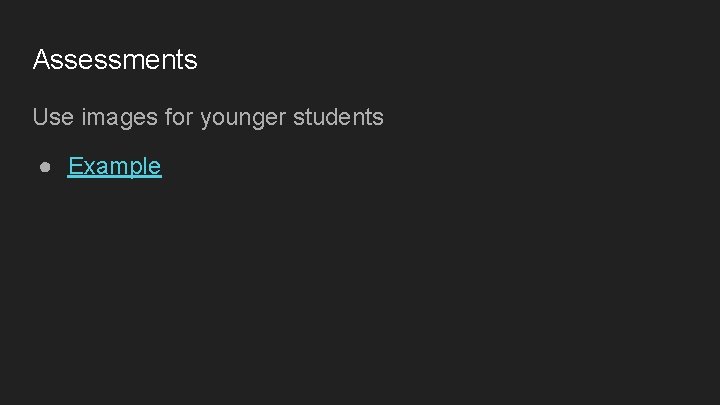720x405 pixels.
Task: Select the gray bullet point dot
Action: (x=45, y=167)
